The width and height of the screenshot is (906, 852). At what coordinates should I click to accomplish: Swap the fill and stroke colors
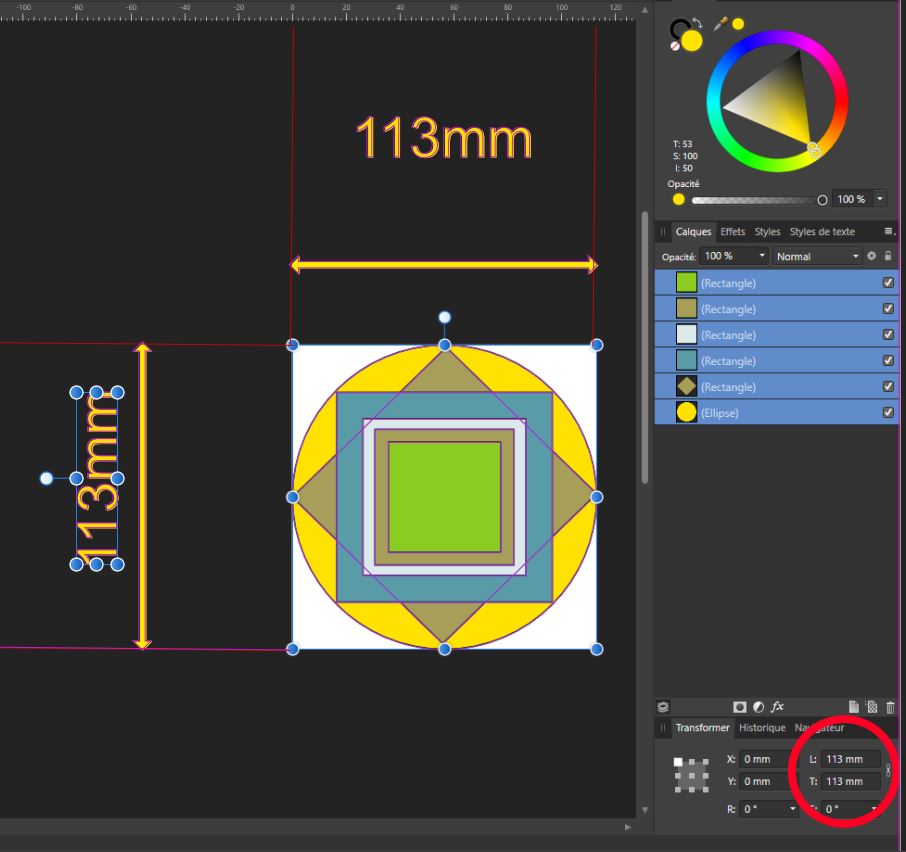[697, 23]
